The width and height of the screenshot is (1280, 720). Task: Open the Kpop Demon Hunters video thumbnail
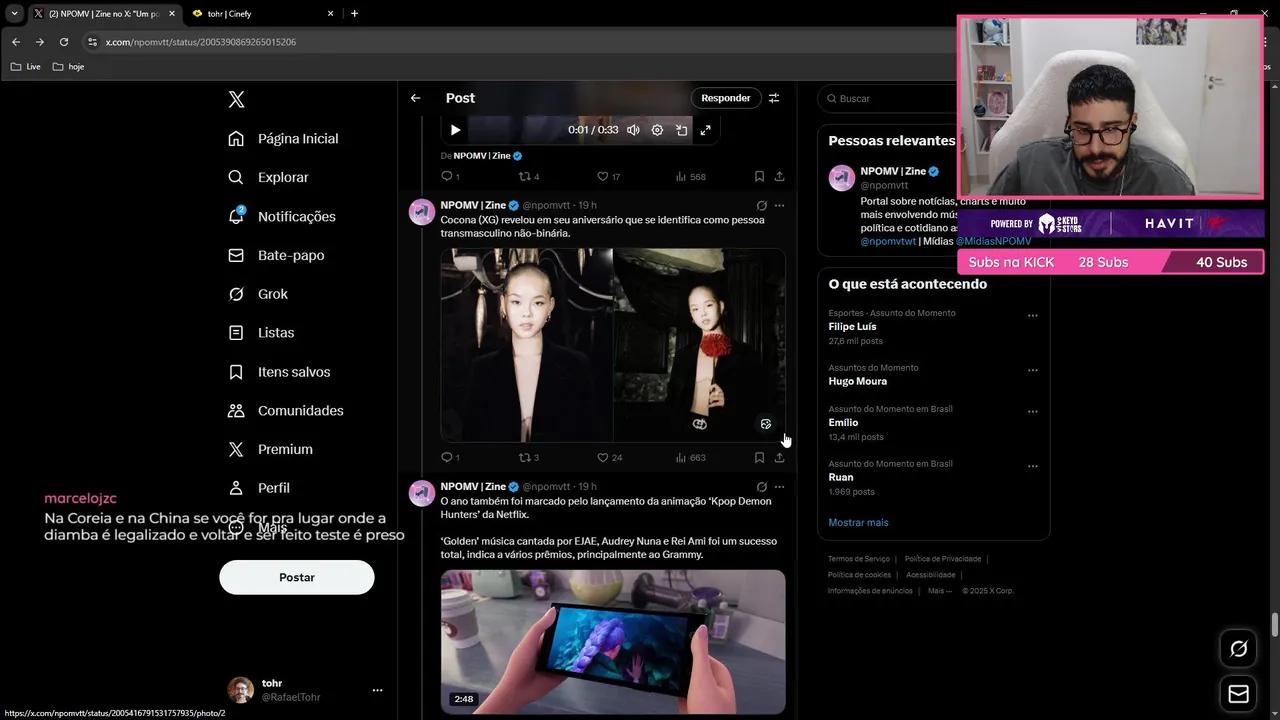pyautogui.click(x=613, y=641)
